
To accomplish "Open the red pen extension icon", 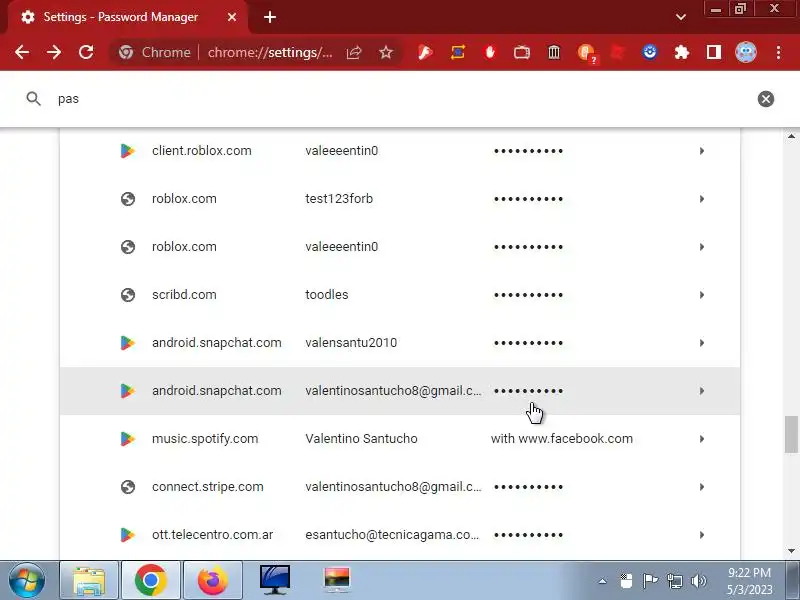I will click(425, 52).
